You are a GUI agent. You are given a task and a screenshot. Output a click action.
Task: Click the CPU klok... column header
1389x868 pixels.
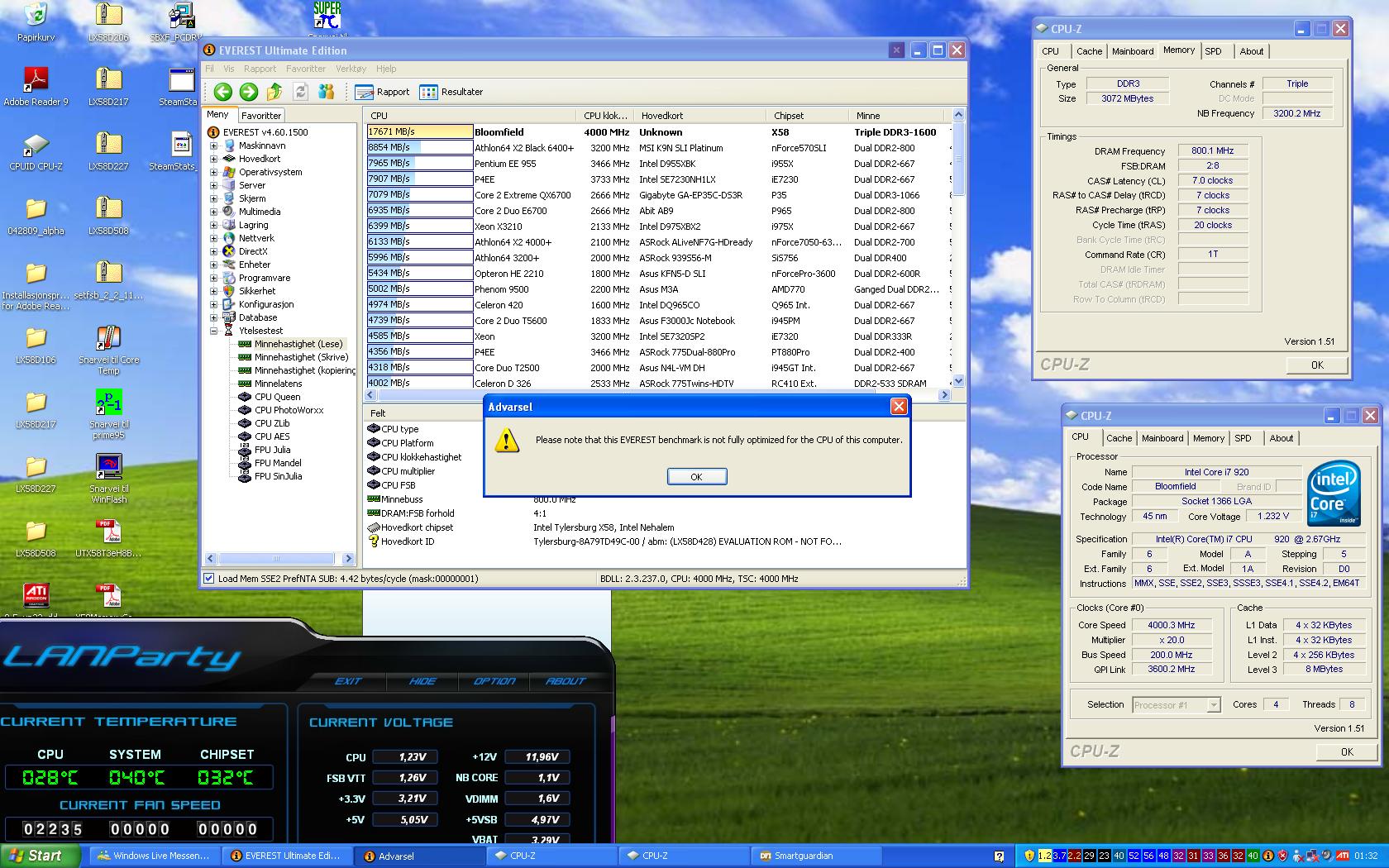click(604, 116)
